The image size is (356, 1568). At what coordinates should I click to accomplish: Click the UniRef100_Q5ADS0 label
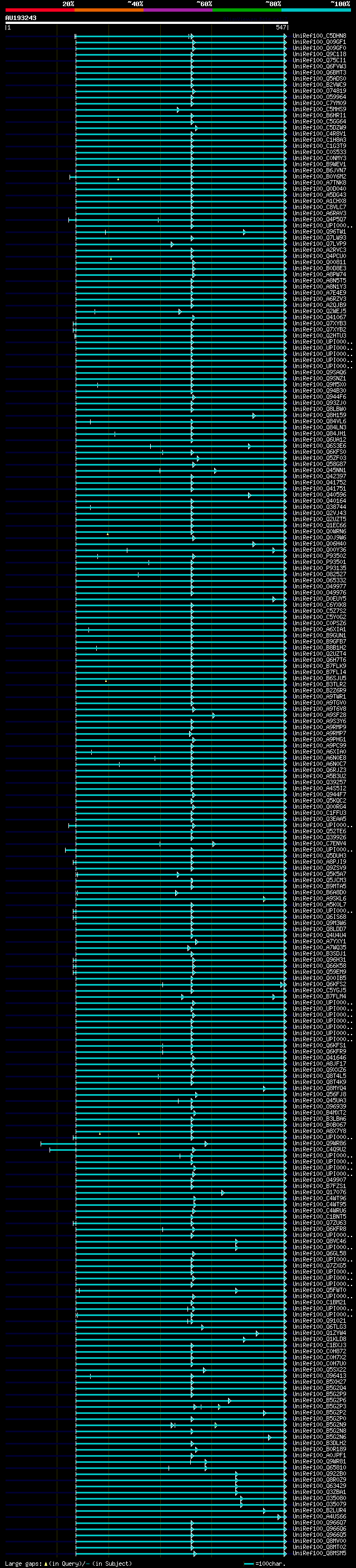coord(319,78)
